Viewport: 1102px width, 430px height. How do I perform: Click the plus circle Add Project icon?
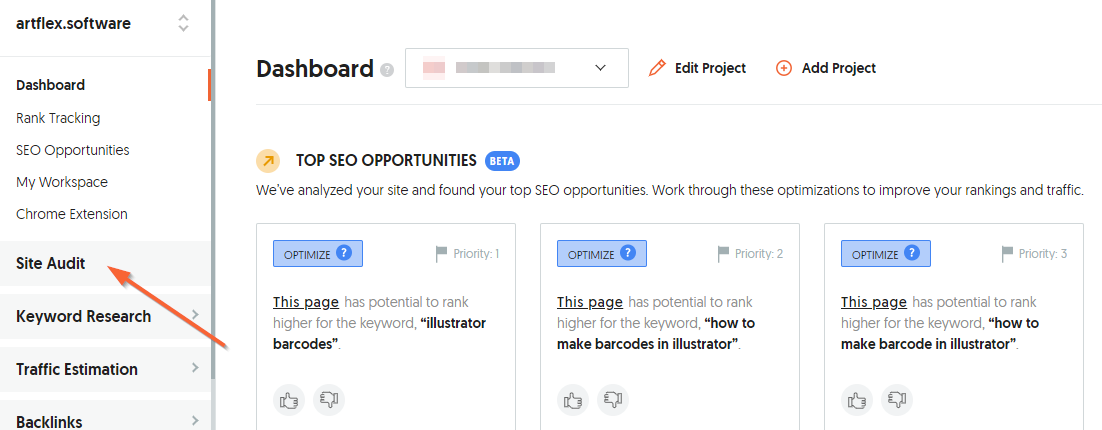784,68
